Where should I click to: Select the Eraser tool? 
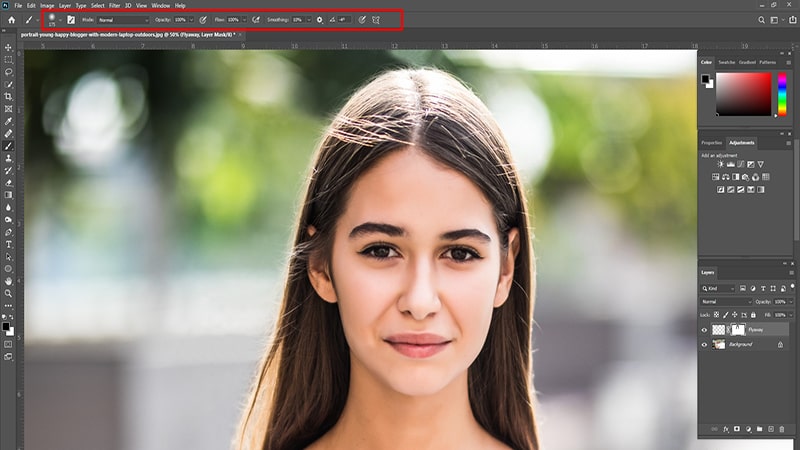point(8,183)
